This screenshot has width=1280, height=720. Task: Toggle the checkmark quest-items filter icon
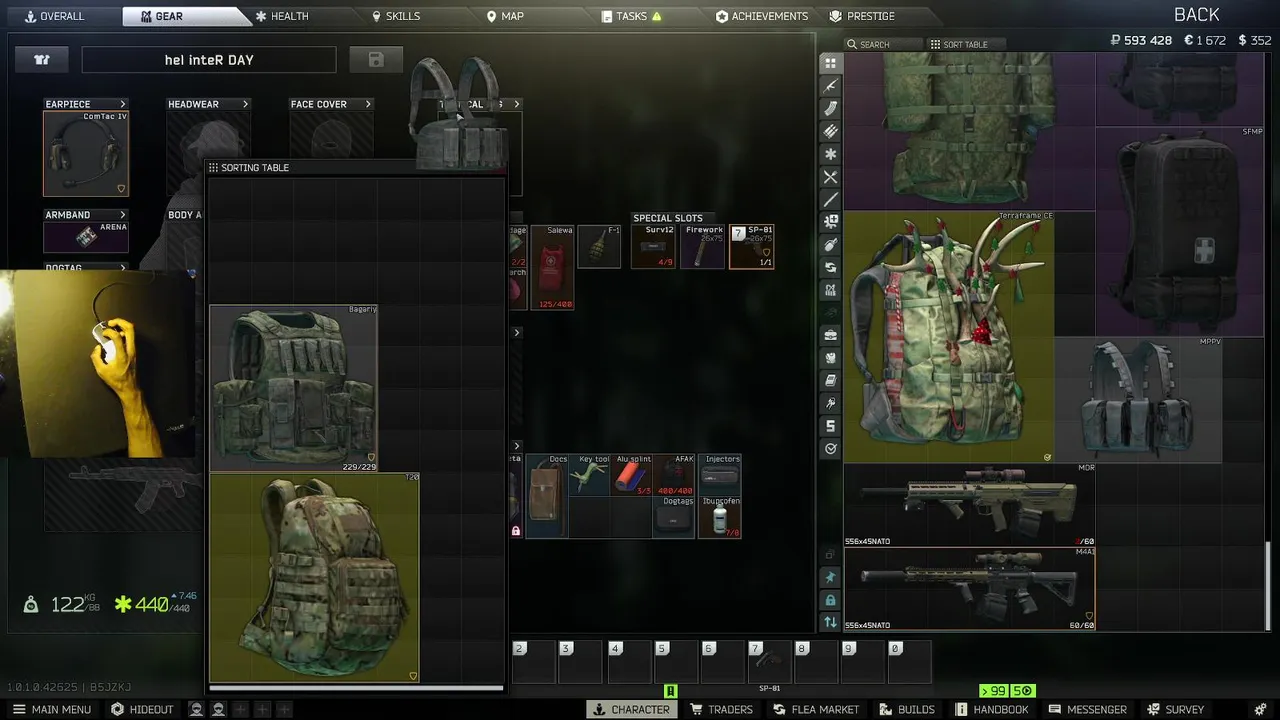830,449
